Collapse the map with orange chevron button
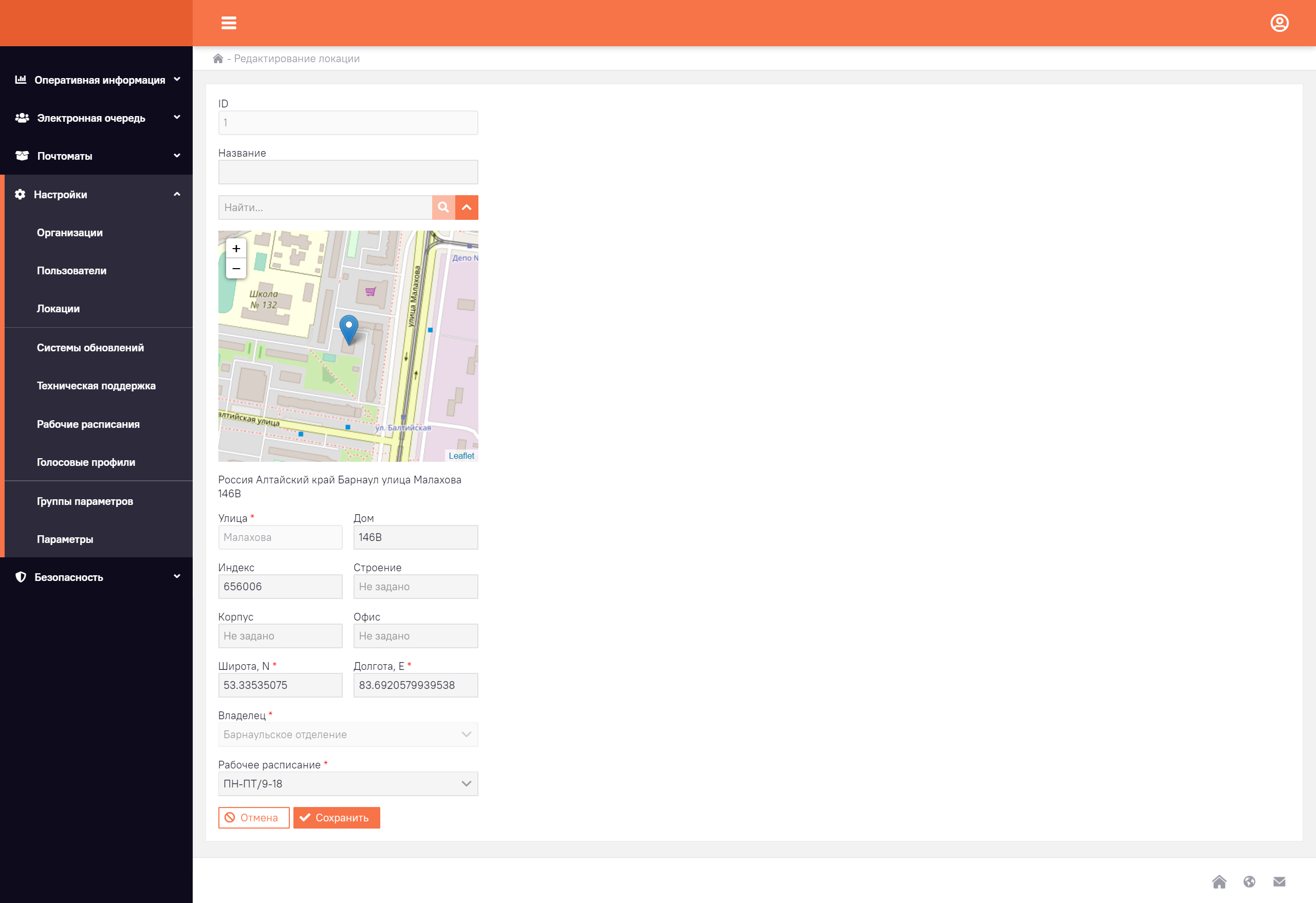 pos(467,207)
